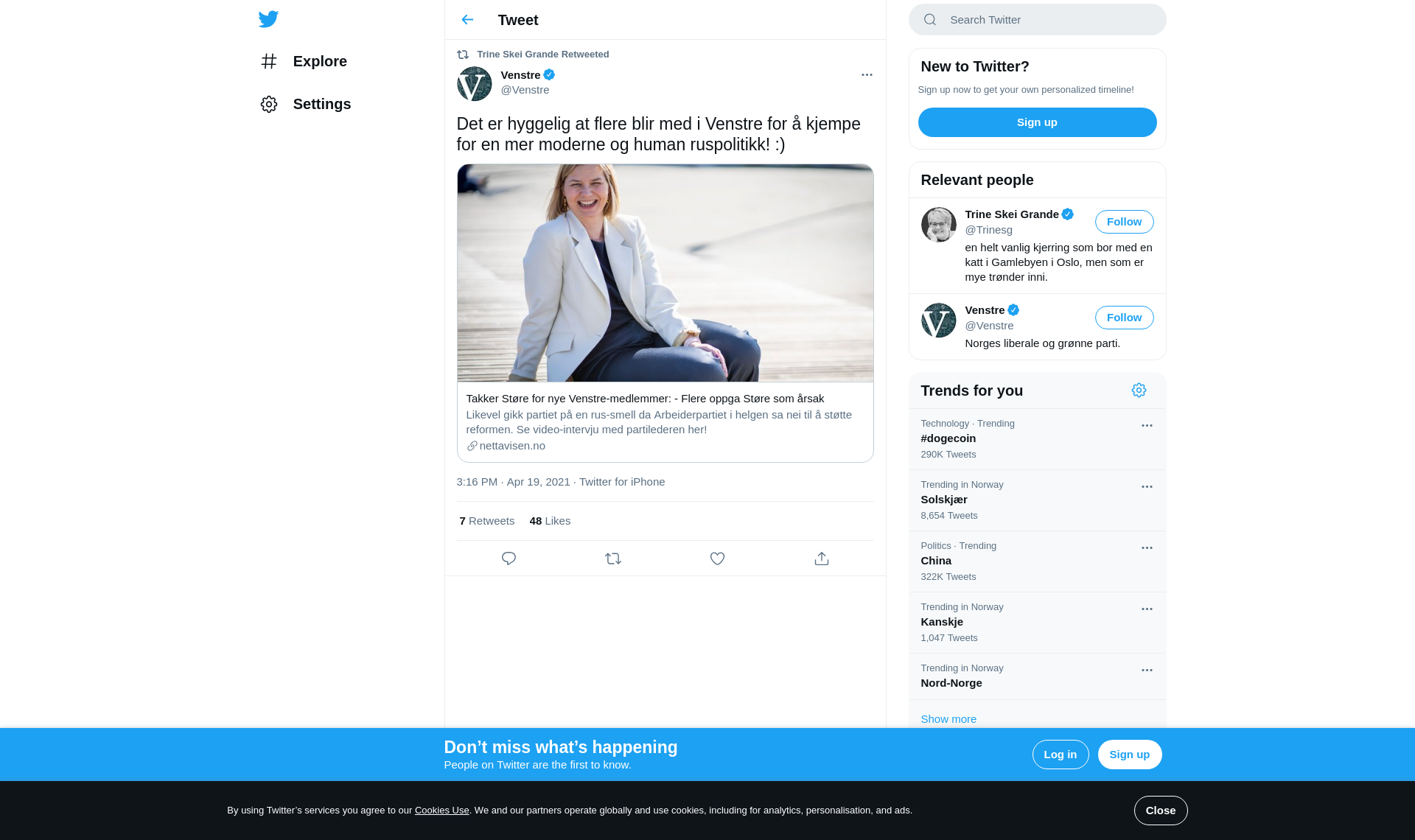Open more options for #dogecoin trend
The image size is (1415, 840).
[1147, 426]
